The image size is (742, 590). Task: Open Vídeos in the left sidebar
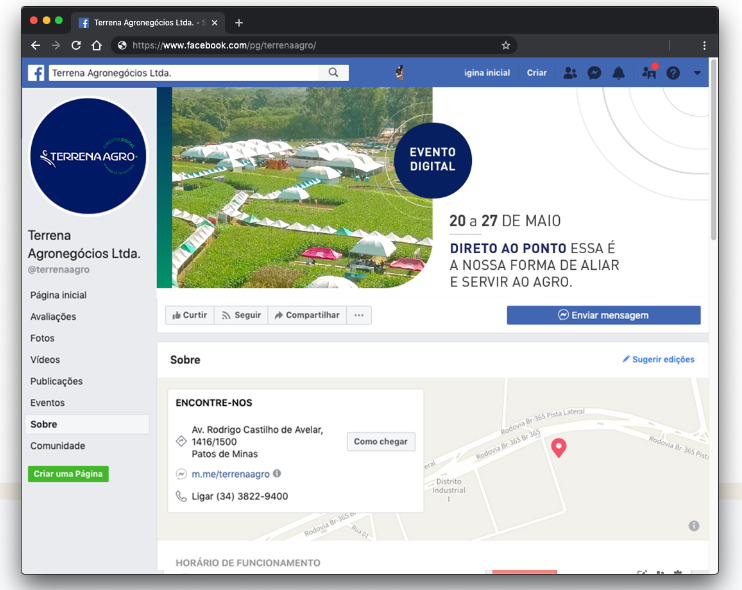pyautogui.click(x=45, y=360)
